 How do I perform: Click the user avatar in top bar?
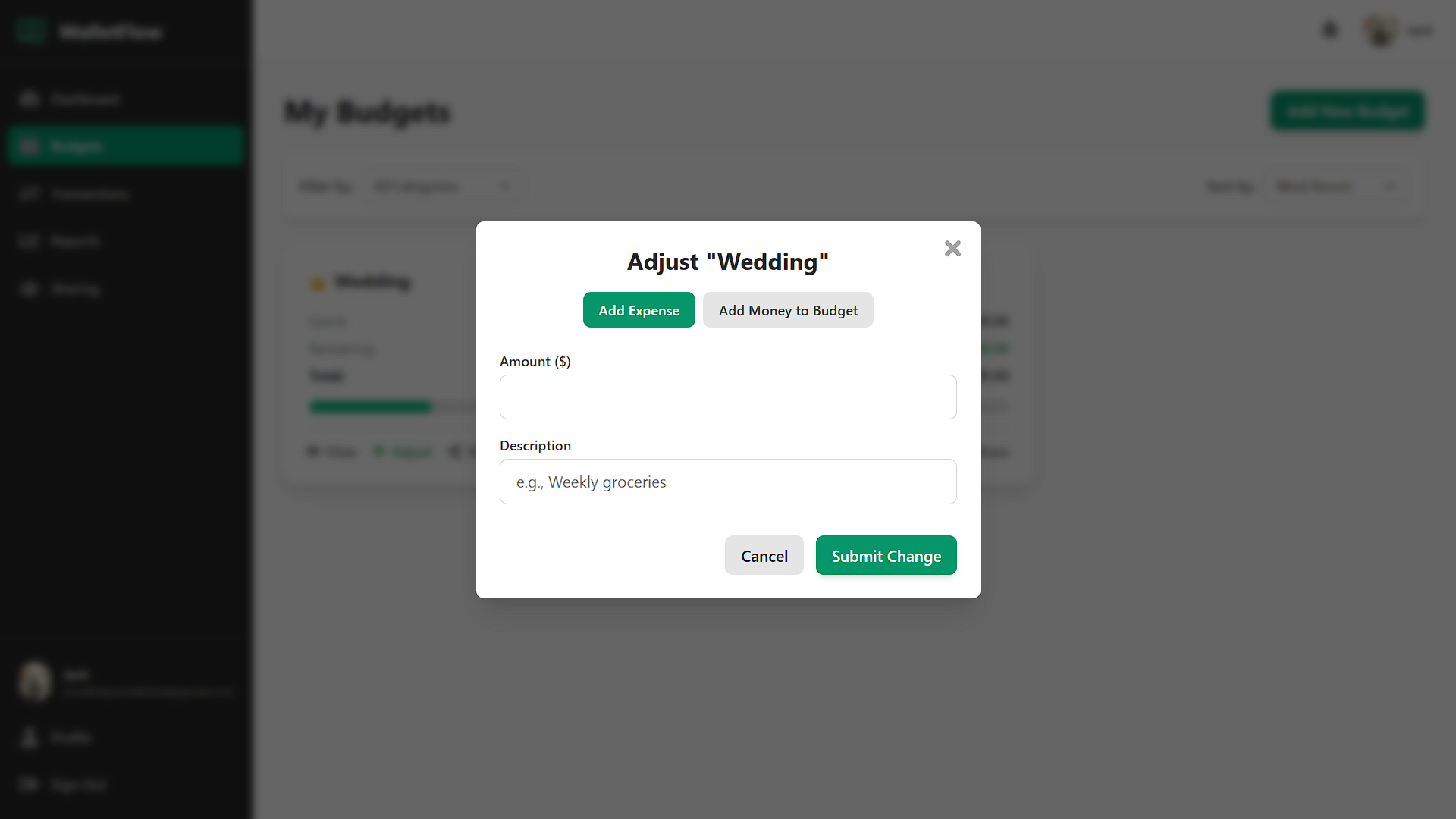[x=1379, y=30]
